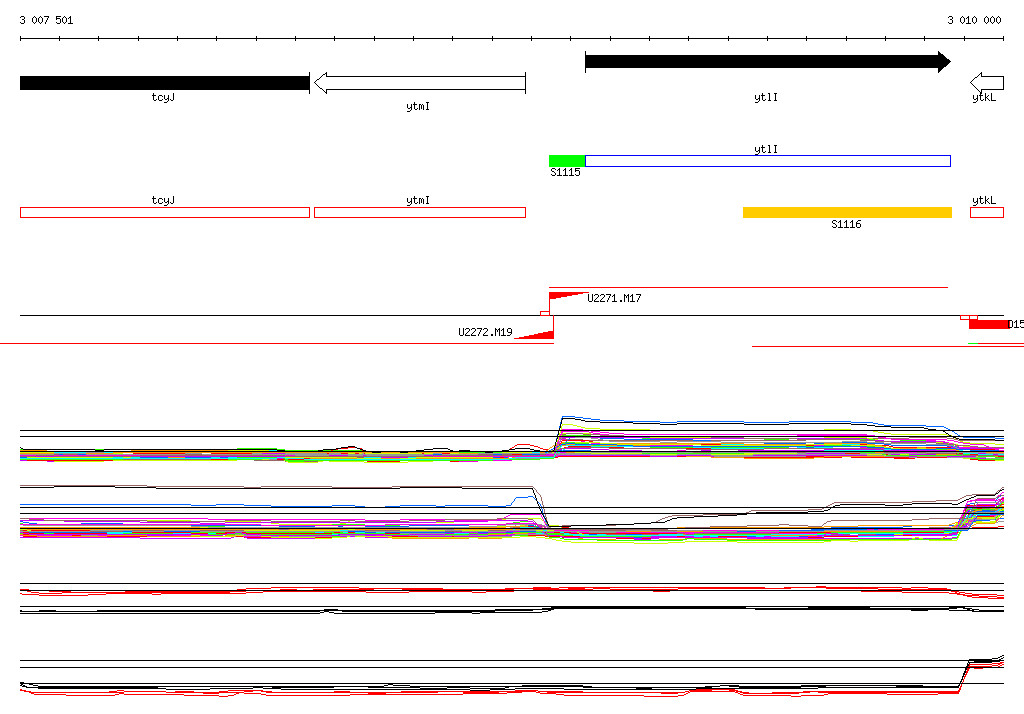Viewport: 1024px width, 714px height.
Task: Click the white ytmI gene arrow
Action: [419, 83]
